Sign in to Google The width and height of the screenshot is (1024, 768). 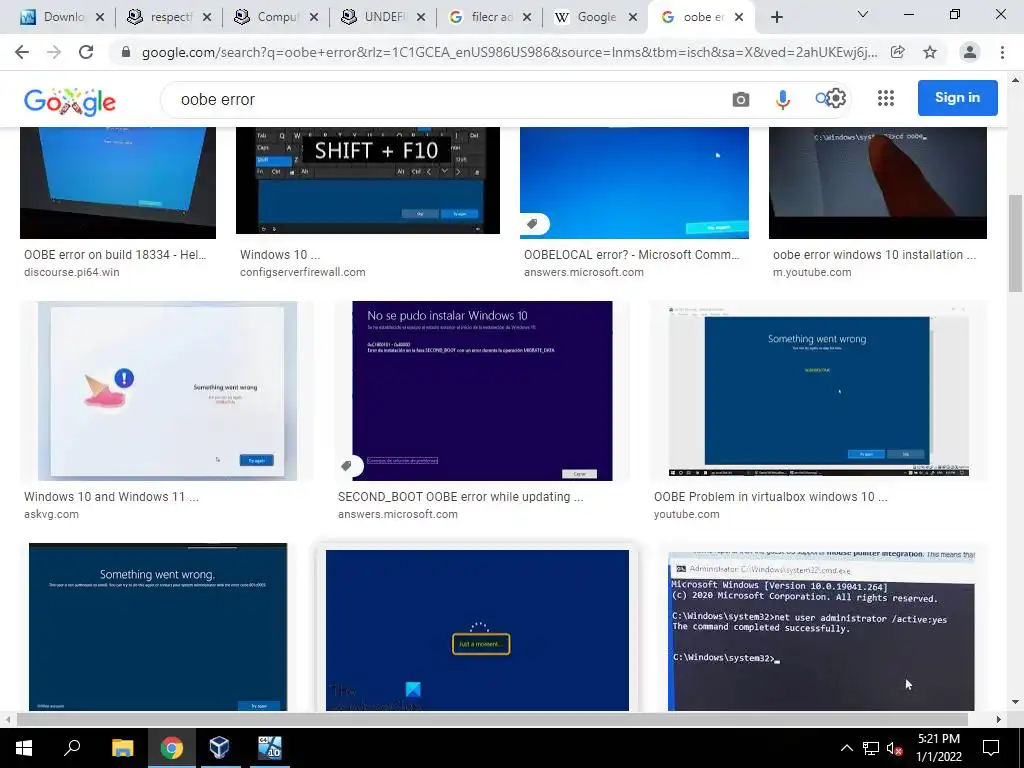point(957,98)
